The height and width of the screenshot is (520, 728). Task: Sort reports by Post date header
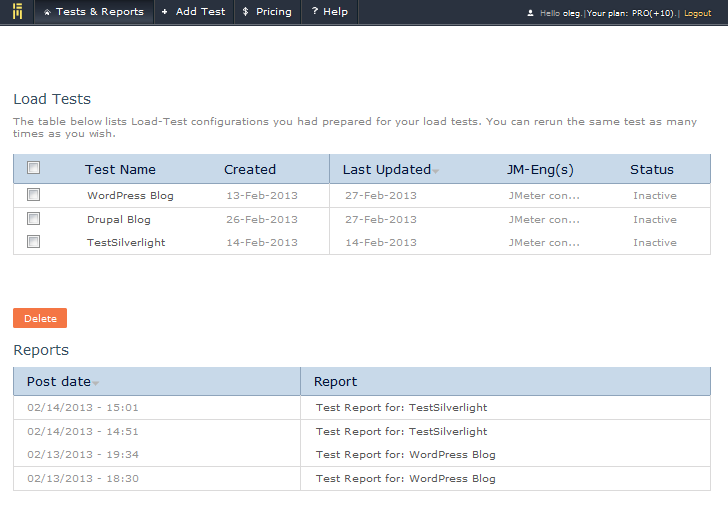[58, 382]
